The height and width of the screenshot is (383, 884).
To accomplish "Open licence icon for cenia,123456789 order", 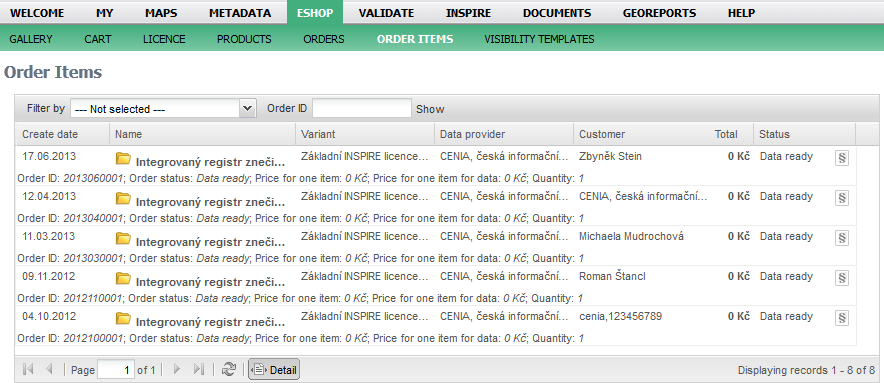I will pyautogui.click(x=842, y=318).
